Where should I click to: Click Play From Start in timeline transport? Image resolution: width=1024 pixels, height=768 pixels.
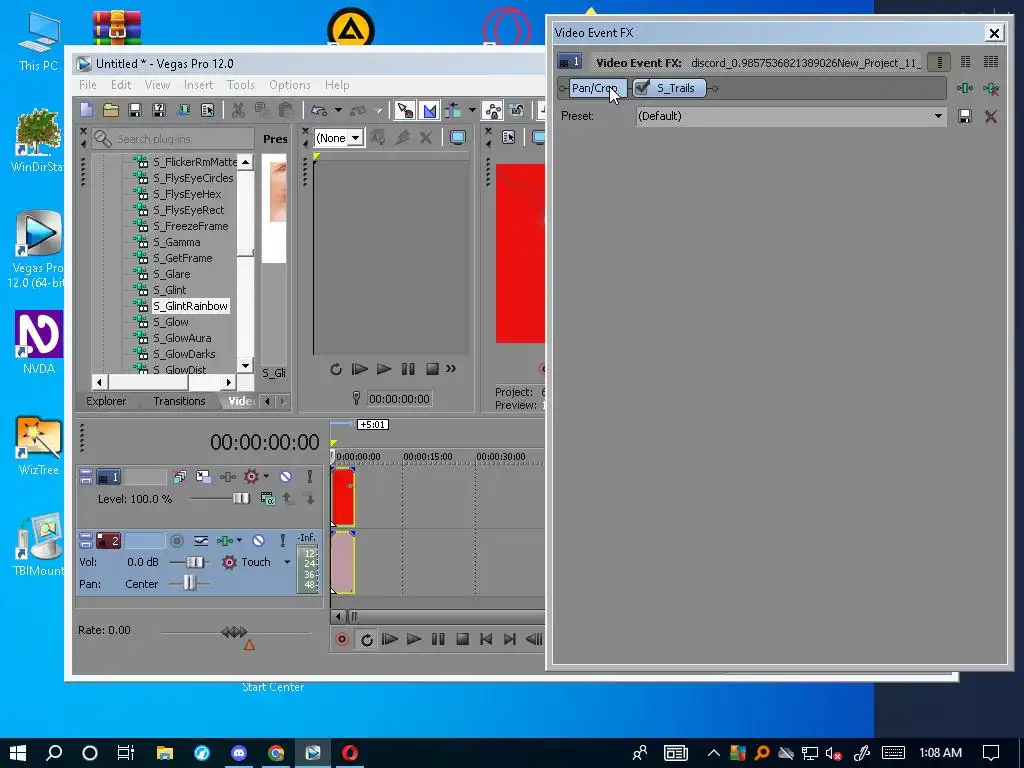[x=390, y=639]
